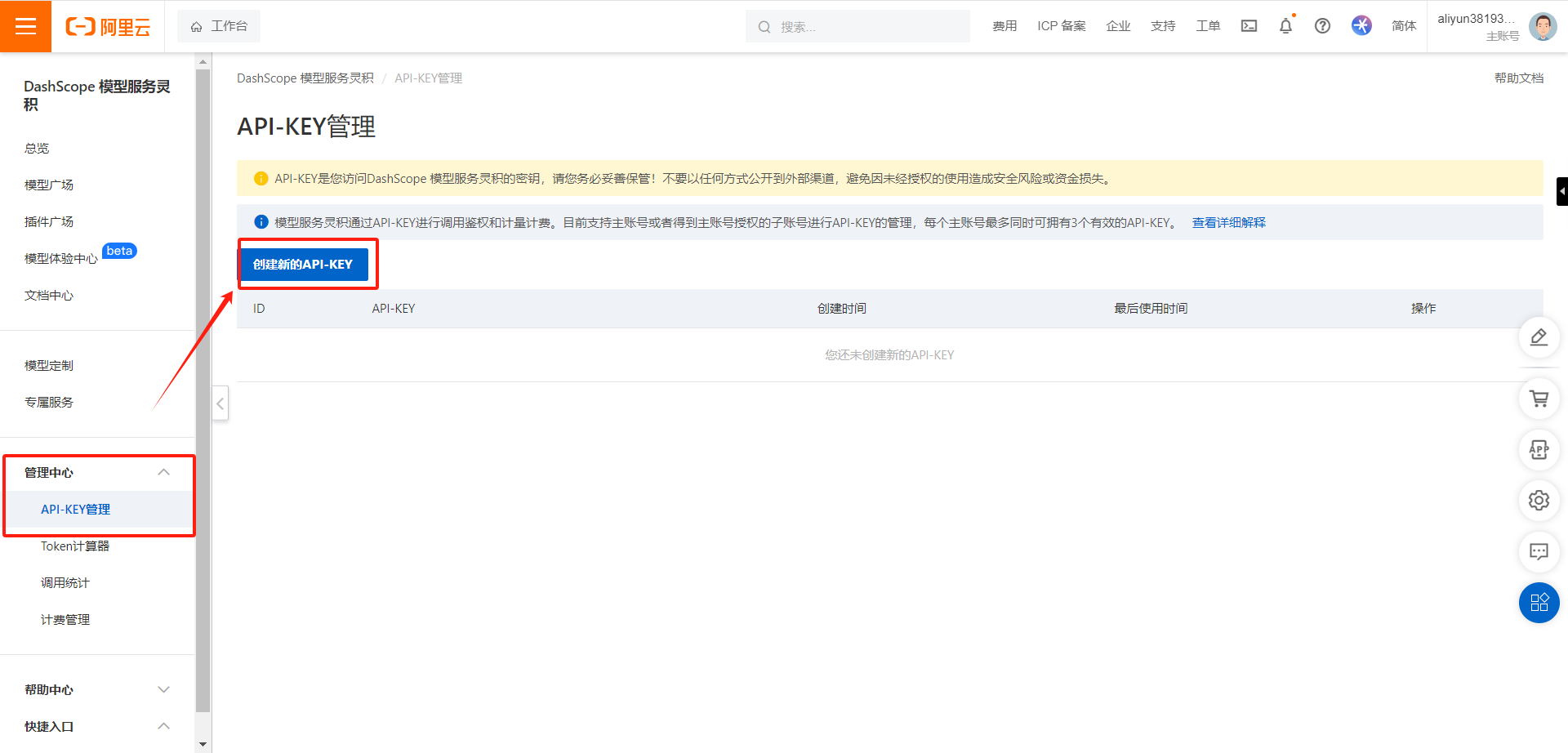Open the 企业 menu

click(1118, 26)
